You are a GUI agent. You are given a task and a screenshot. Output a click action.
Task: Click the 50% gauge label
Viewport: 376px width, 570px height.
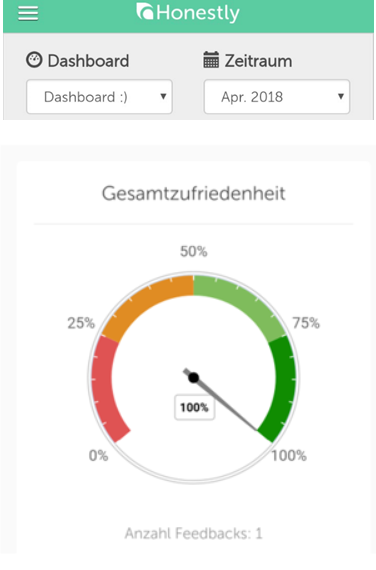(x=193, y=251)
